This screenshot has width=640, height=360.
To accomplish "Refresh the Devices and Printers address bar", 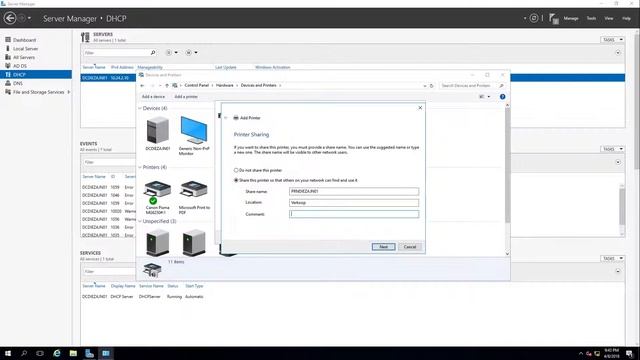I will tap(431, 86).
